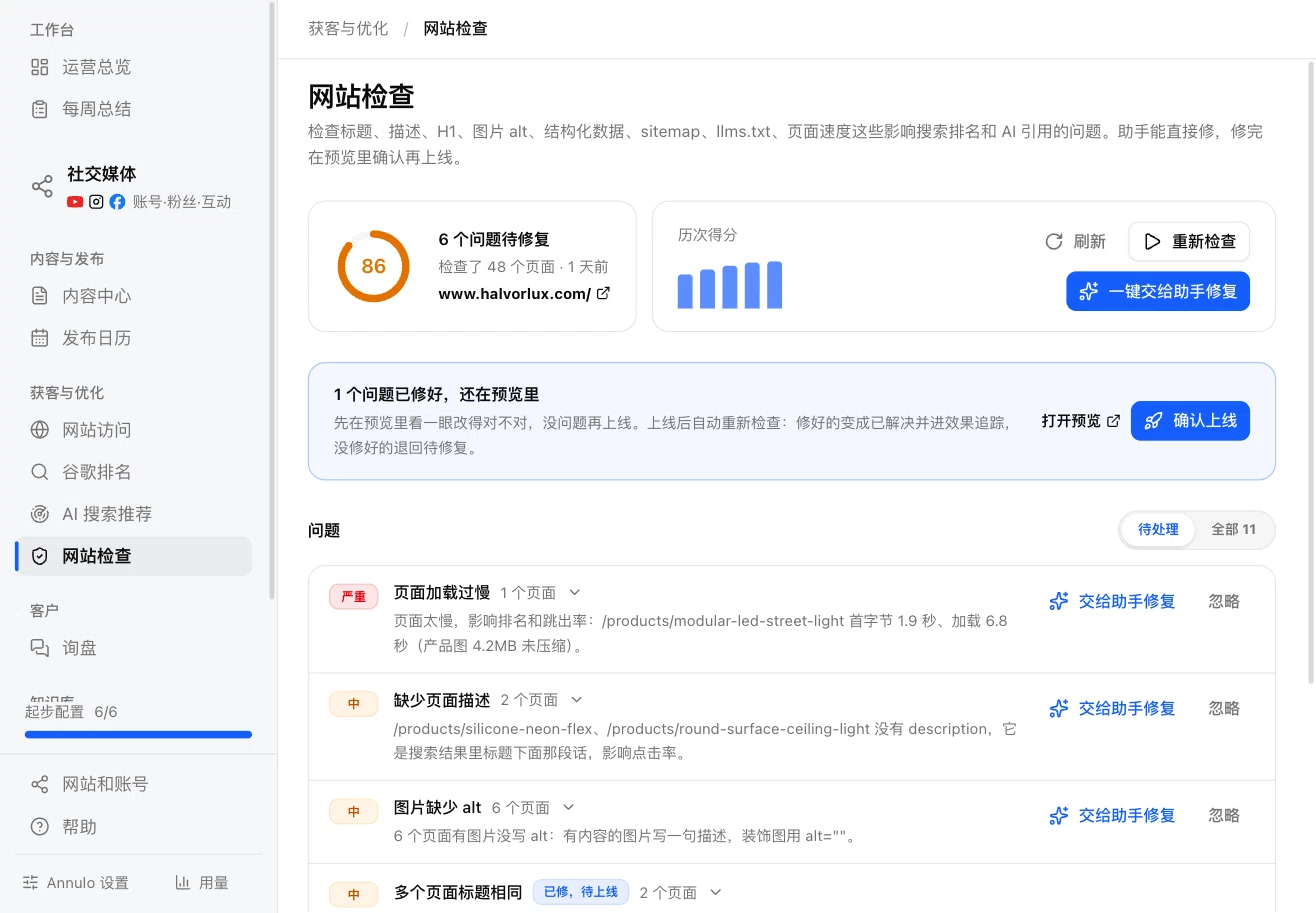Click the Annulo 设置 sliders icon
The image size is (1316, 913).
(31, 883)
